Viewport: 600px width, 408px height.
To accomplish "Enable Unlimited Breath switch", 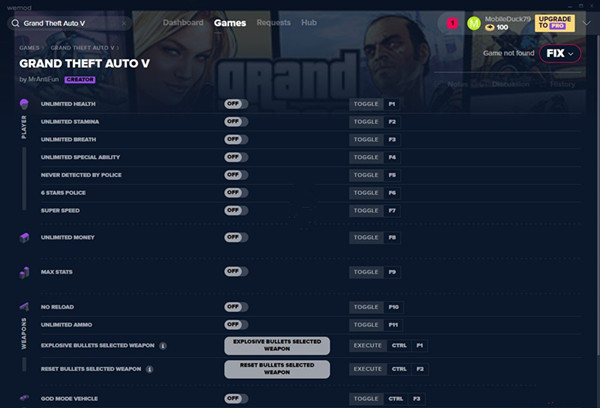I will point(236,139).
